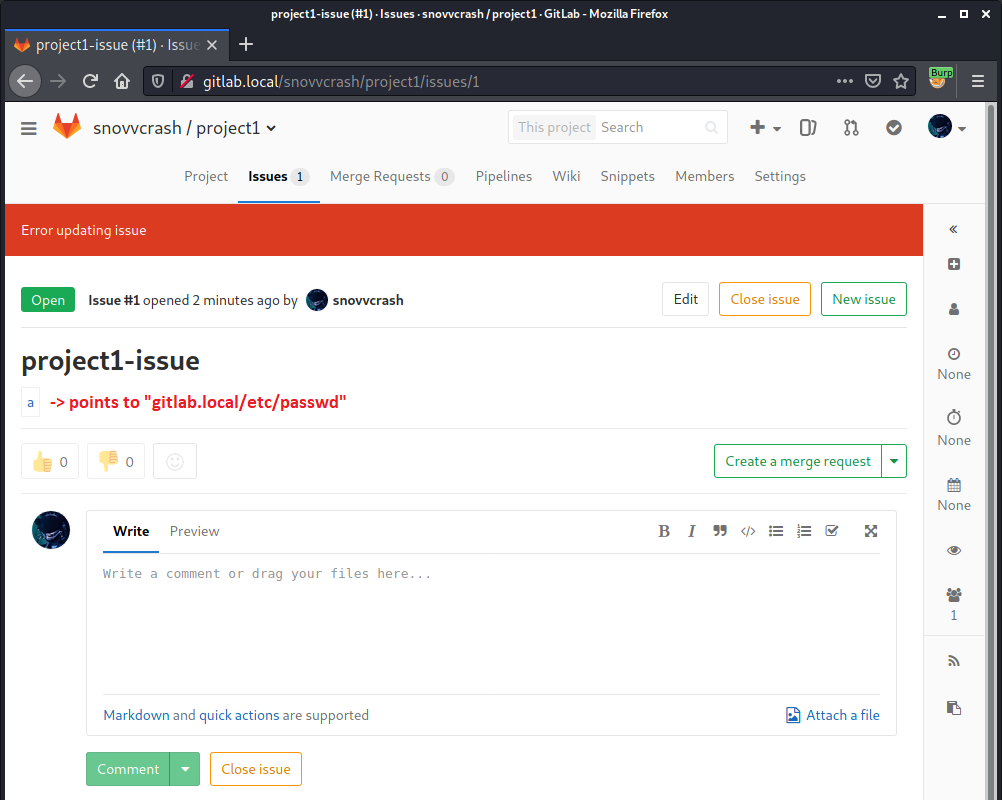Add a bulleted list in comment
The image size is (1002, 800).
coord(775,531)
